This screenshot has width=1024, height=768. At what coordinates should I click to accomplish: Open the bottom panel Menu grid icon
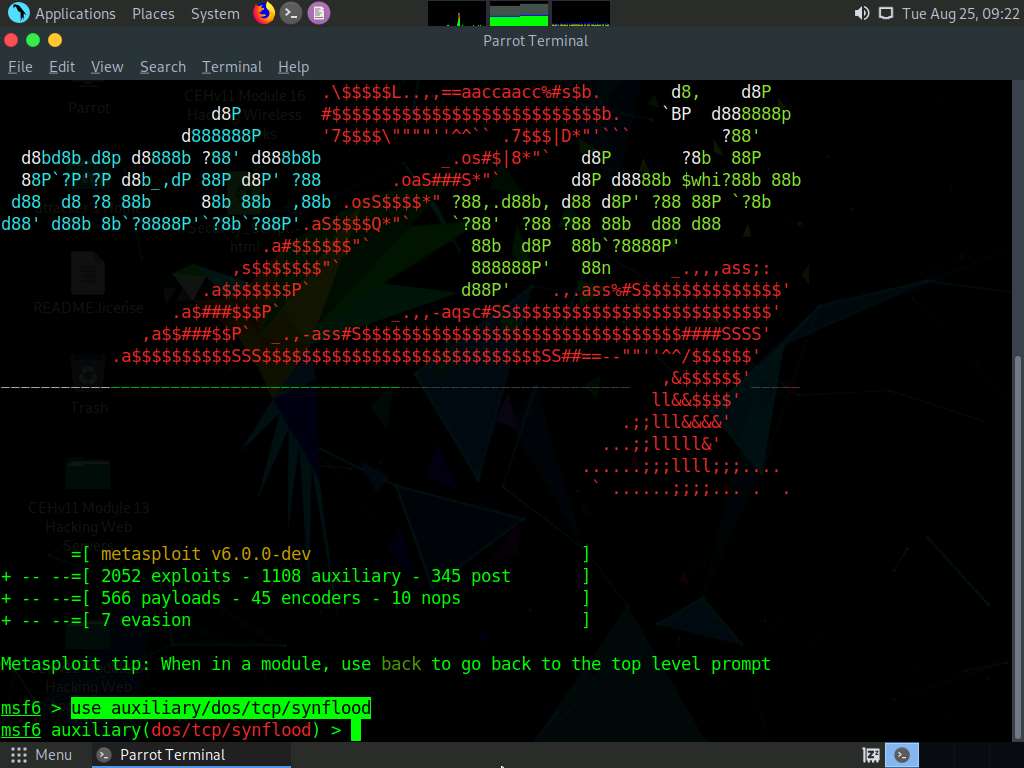19,755
